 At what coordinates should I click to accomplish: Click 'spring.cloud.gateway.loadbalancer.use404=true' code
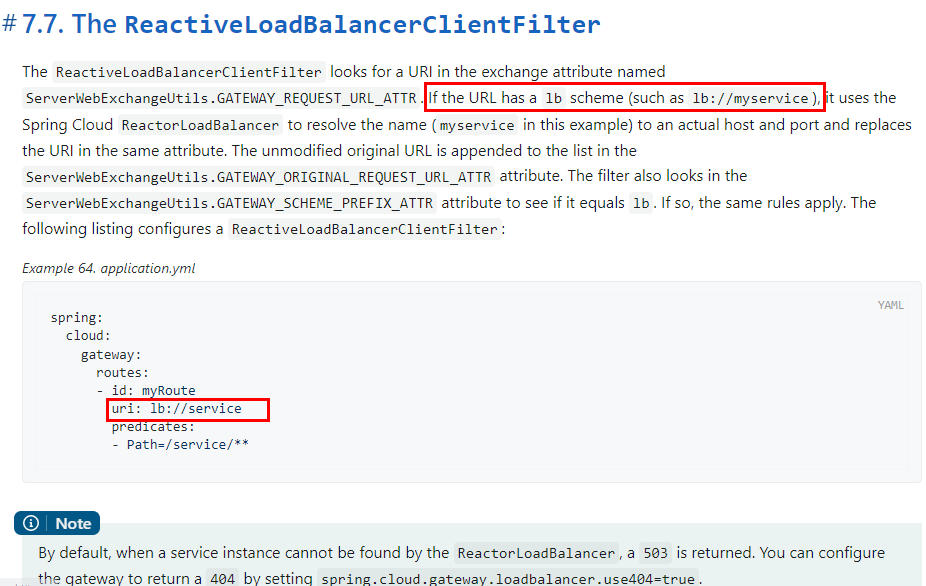point(508,578)
